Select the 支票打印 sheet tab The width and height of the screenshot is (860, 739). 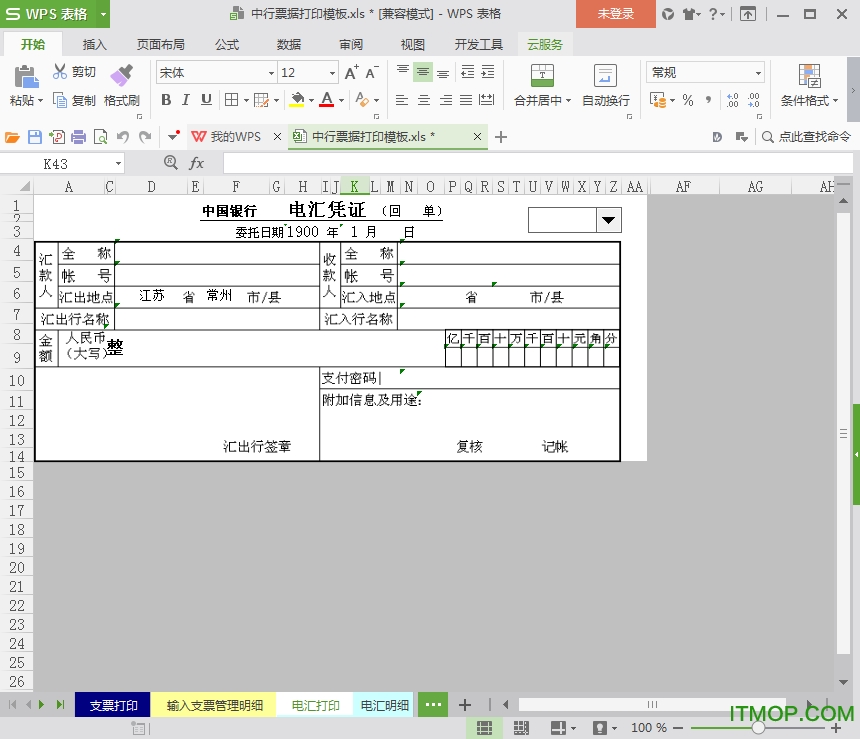coord(113,705)
